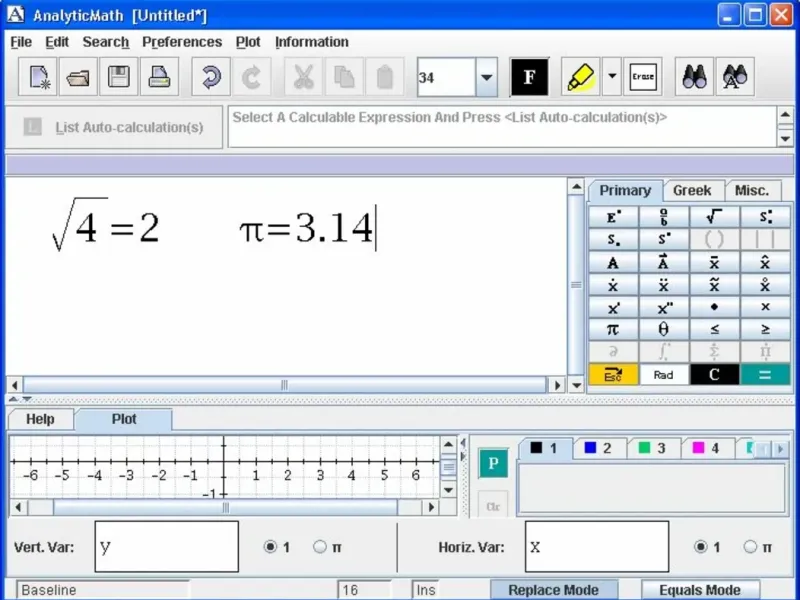Click the editor horizontal scrollbar thumb
This screenshot has width=800, height=600.
285,385
